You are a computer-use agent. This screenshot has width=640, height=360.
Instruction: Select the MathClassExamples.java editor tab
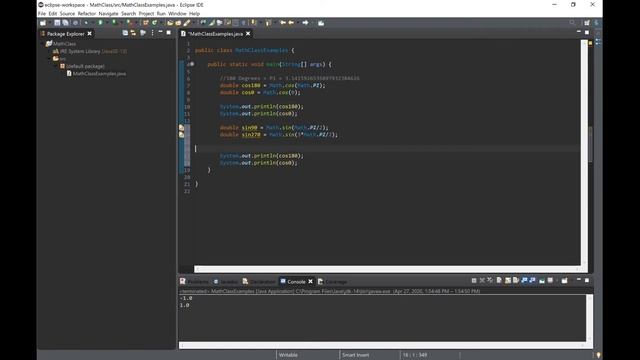[x=215, y=33]
